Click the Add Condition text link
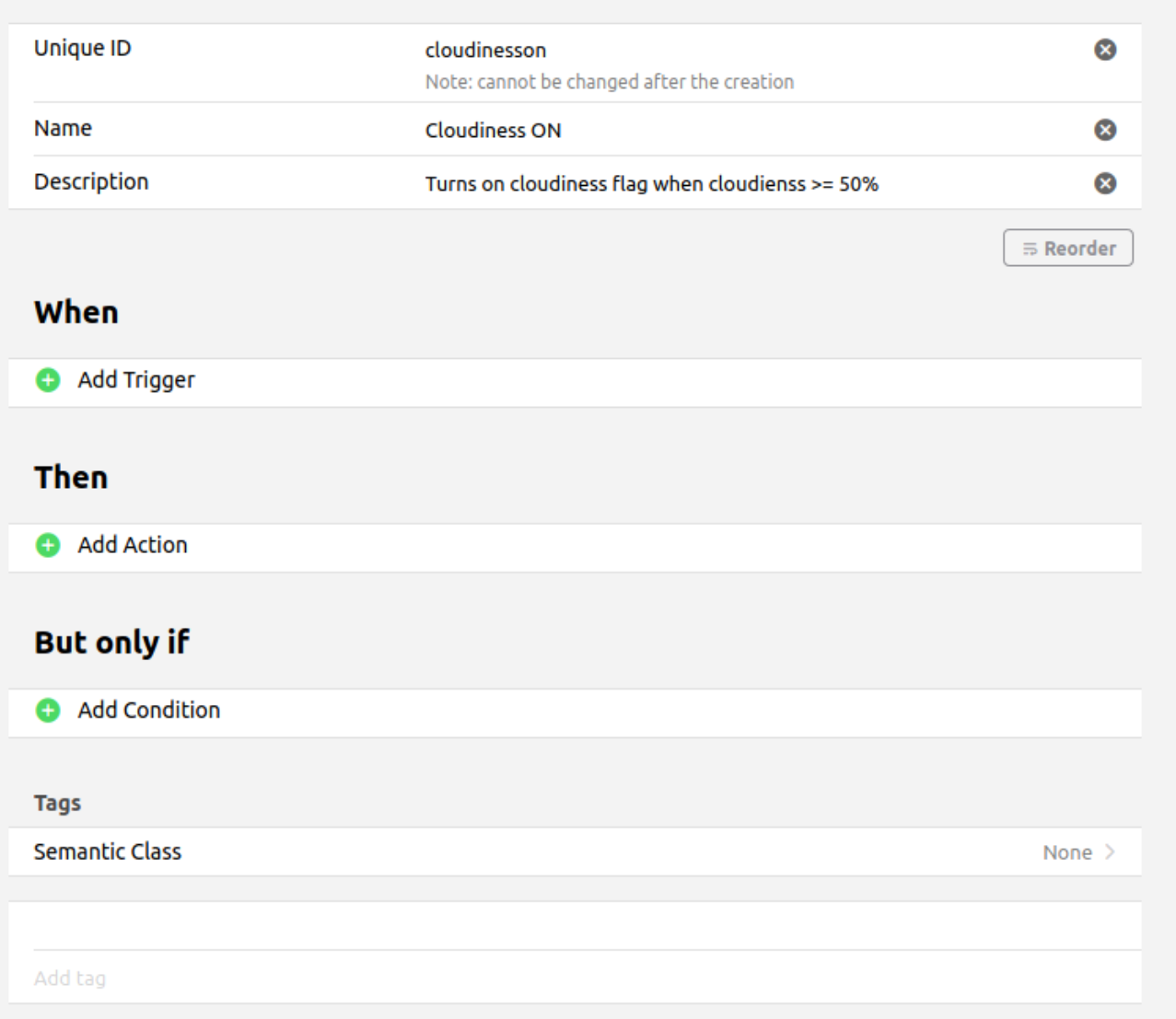The width and height of the screenshot is (1176, 1019). [x=149, y=711]
